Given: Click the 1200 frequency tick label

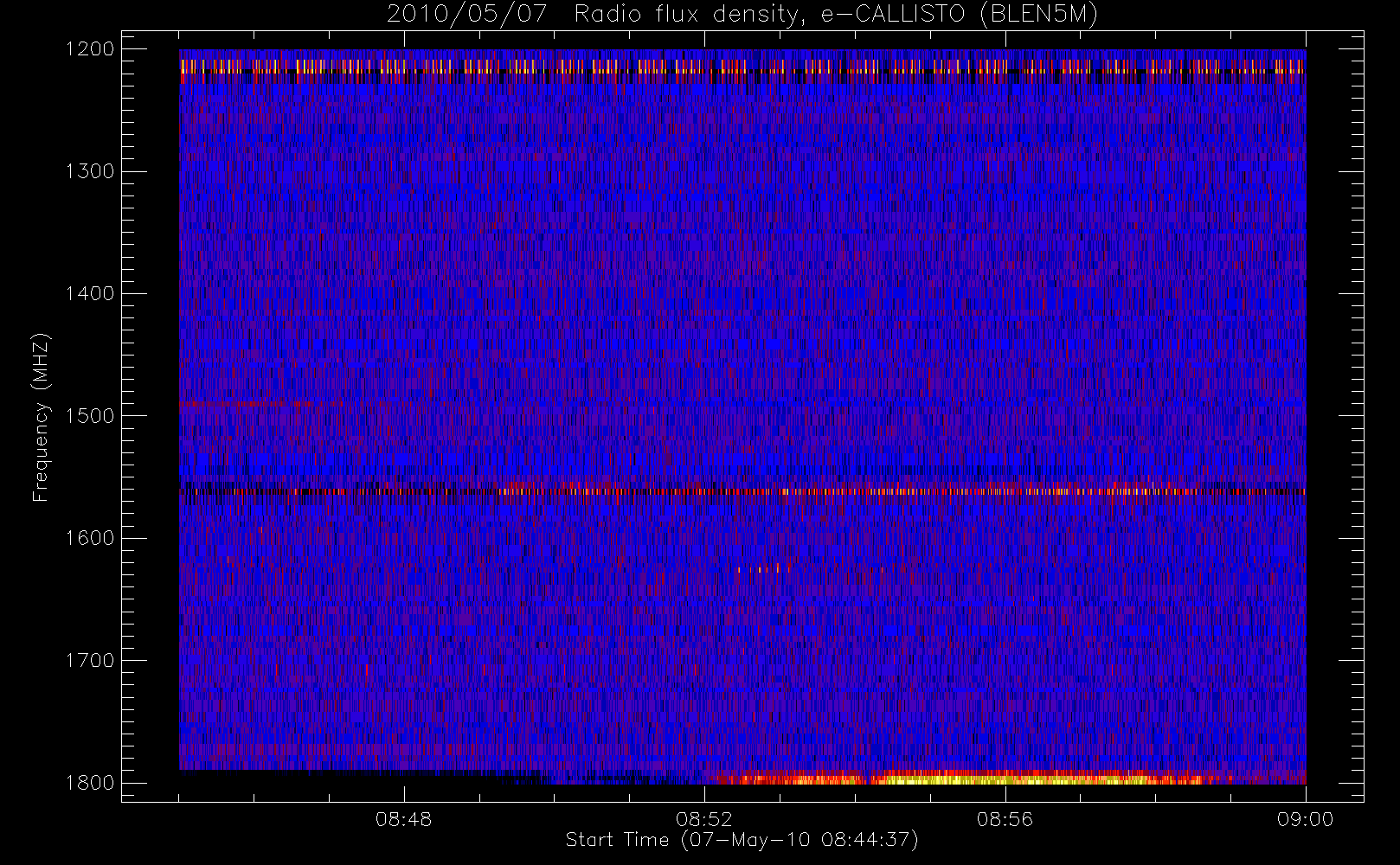Looking at the screenshot, I should point(90,49).
